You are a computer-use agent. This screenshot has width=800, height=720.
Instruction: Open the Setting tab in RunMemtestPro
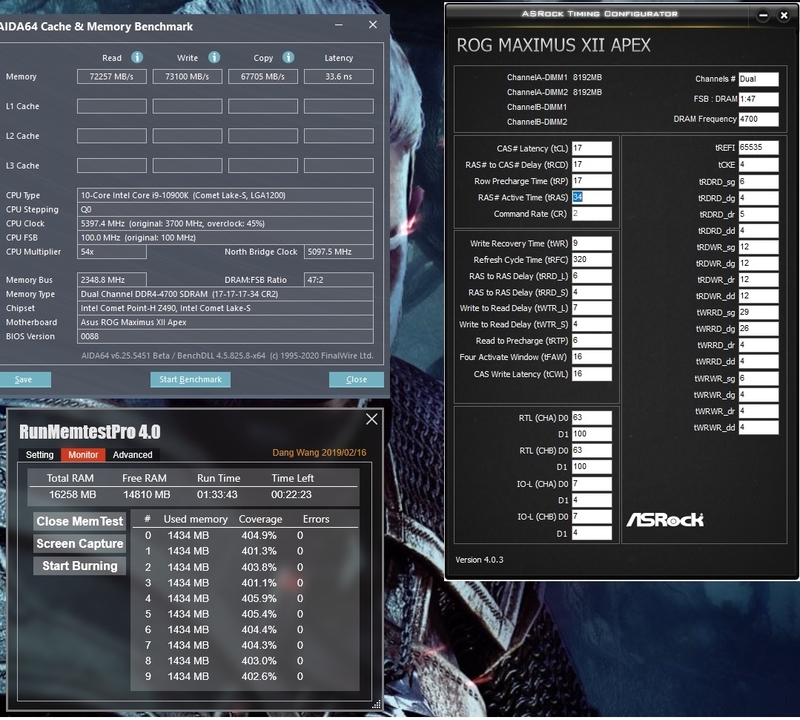point(39,455)
